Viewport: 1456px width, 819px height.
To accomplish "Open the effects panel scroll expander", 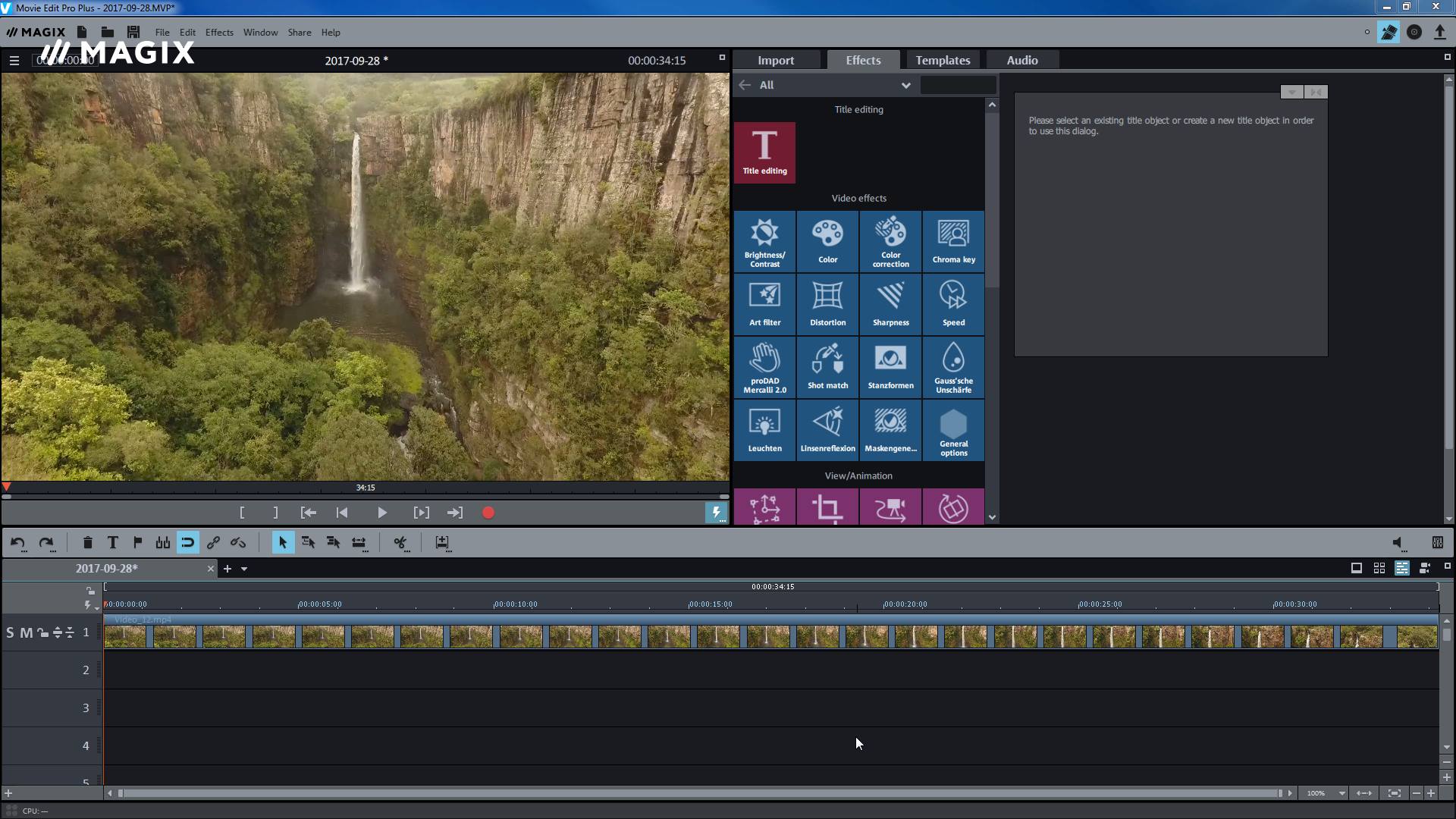I will [x=991, y=517].
